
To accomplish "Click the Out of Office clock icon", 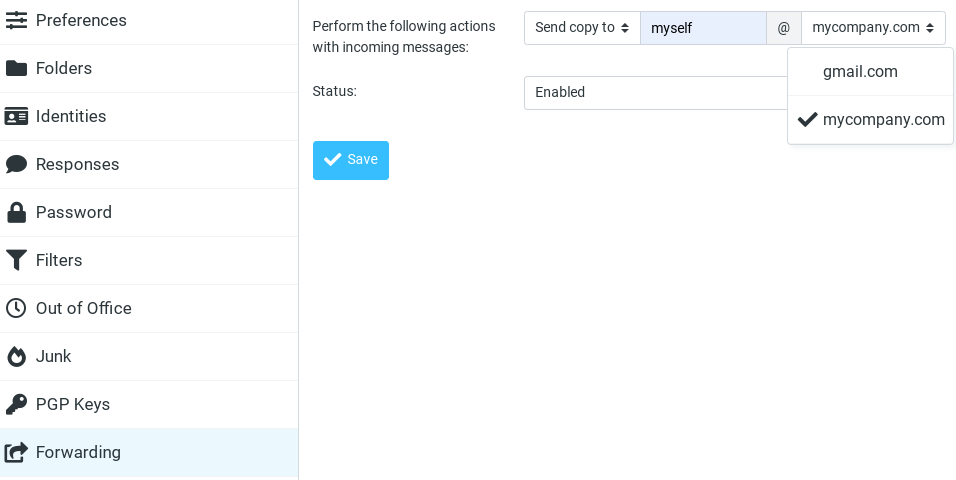I will [16, 308].
